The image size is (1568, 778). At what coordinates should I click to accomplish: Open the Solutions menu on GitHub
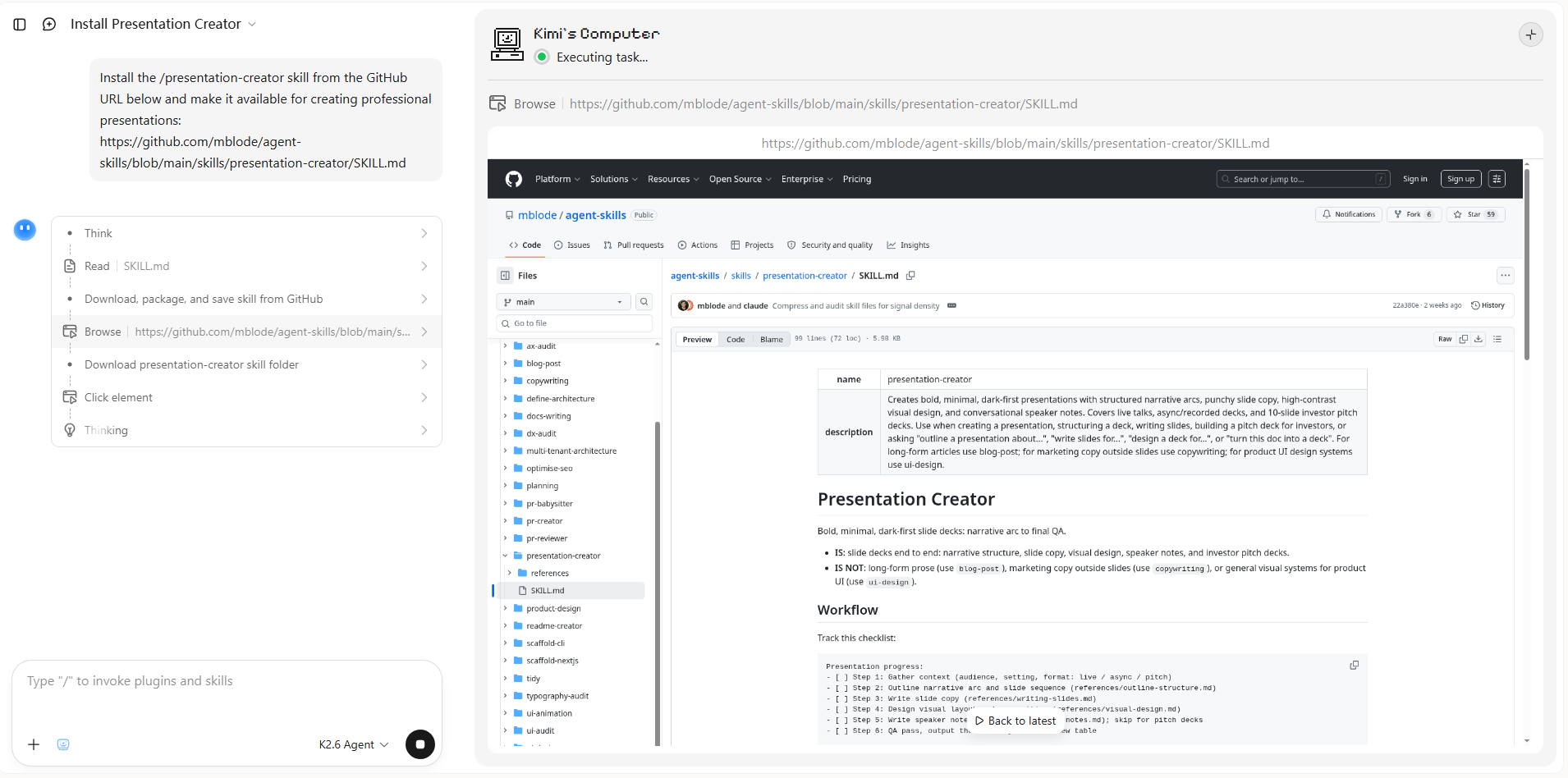613,179
